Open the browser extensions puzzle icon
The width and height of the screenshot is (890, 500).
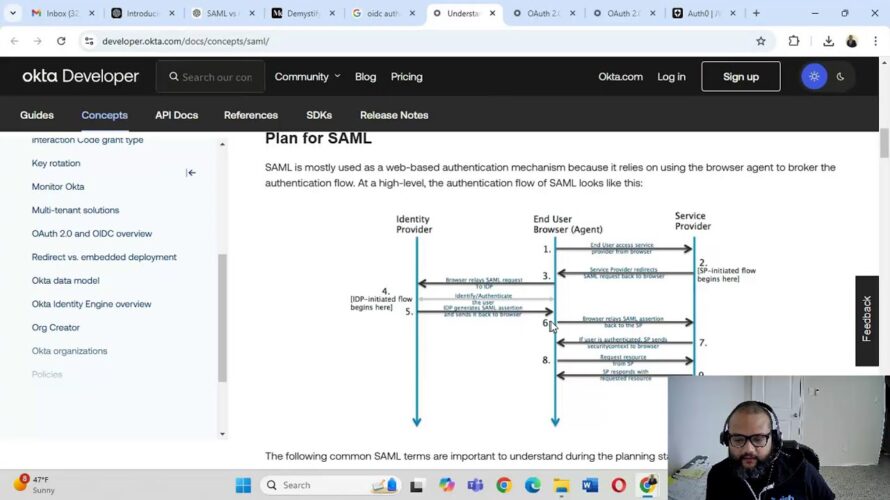coord(794,41)
